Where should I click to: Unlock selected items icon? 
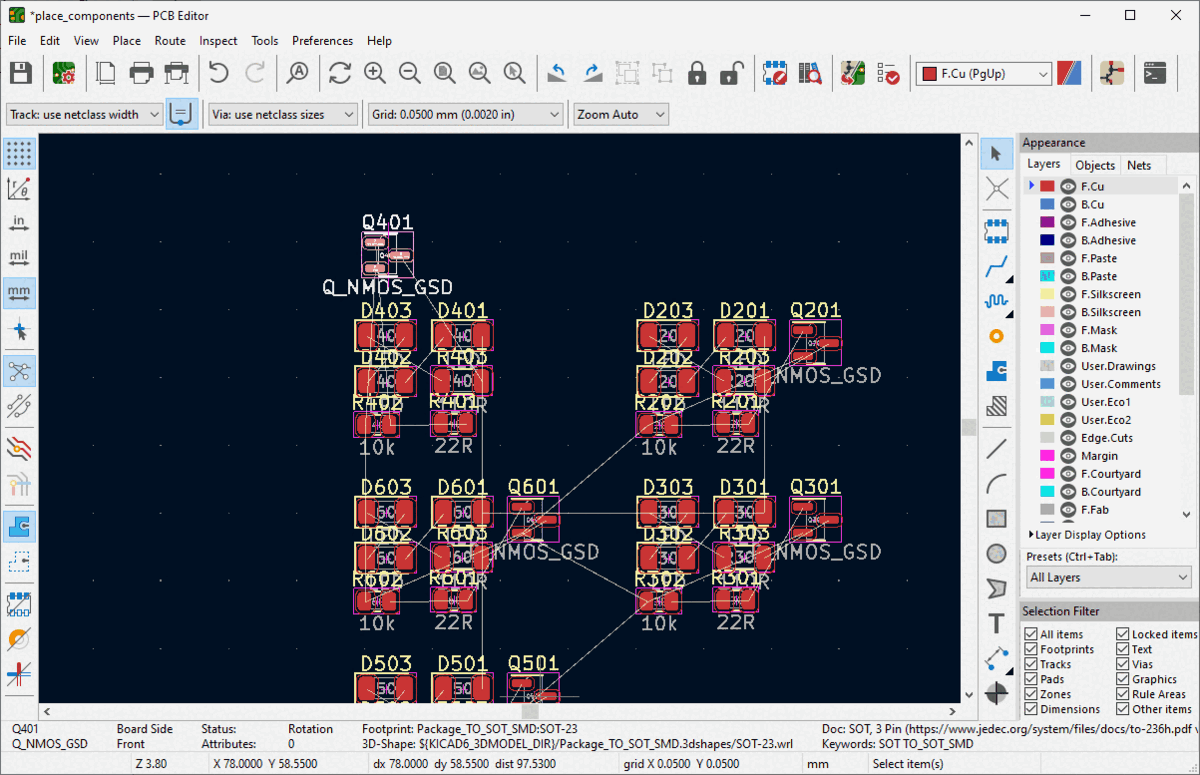click(732, 73)
